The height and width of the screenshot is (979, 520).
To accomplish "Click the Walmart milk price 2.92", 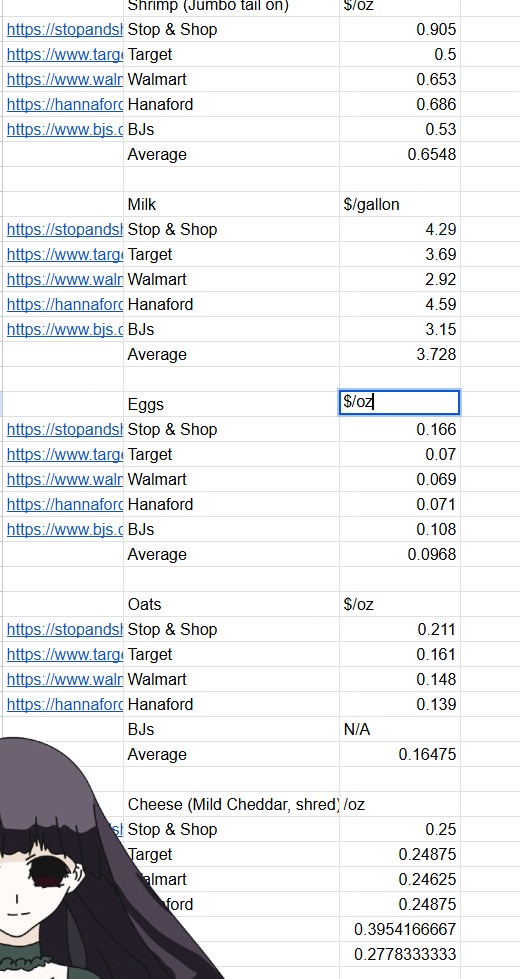I will click(x=400, y=279).
